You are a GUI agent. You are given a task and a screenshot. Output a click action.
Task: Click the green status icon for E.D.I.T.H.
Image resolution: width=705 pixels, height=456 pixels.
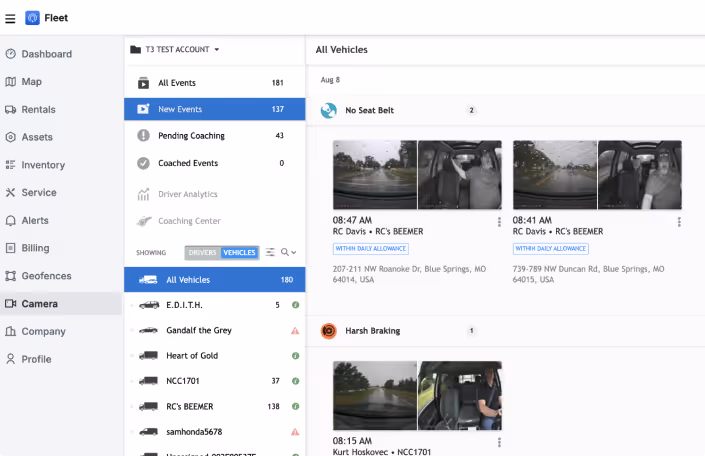tap(295, 305)
